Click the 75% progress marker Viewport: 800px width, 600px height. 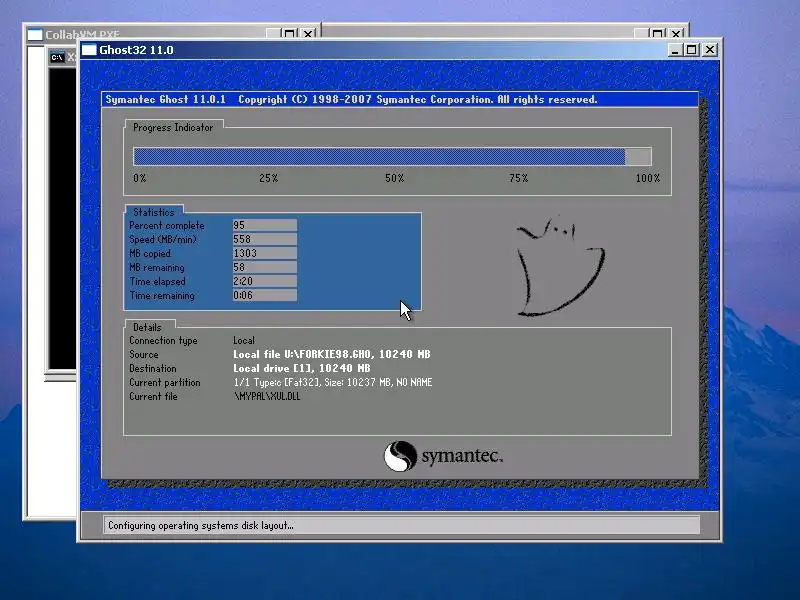pyautogui.click(x=518, y=178)
